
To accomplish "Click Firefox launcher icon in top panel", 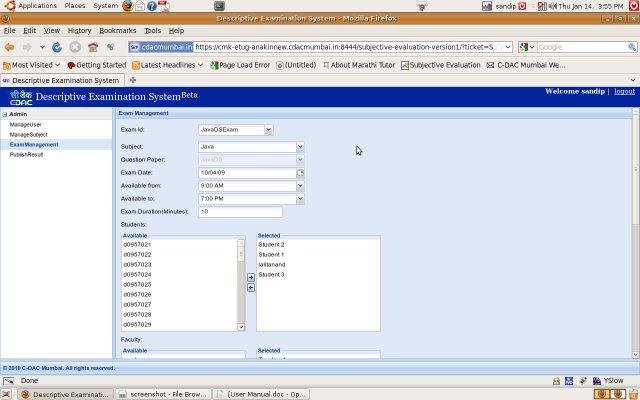I will 127,6.
